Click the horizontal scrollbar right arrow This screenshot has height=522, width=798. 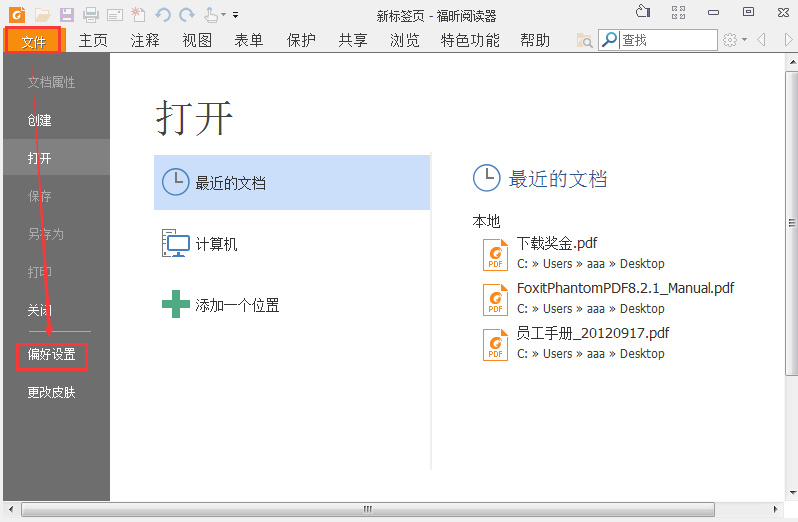click(x=776, y=509)
